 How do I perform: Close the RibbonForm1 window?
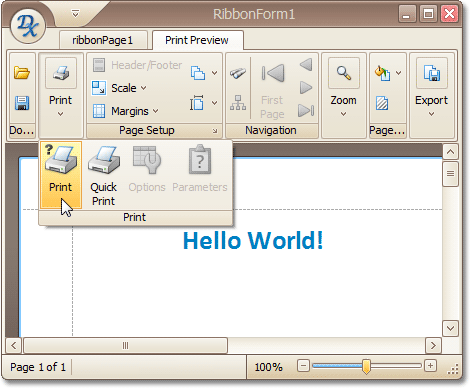(449, 14)
